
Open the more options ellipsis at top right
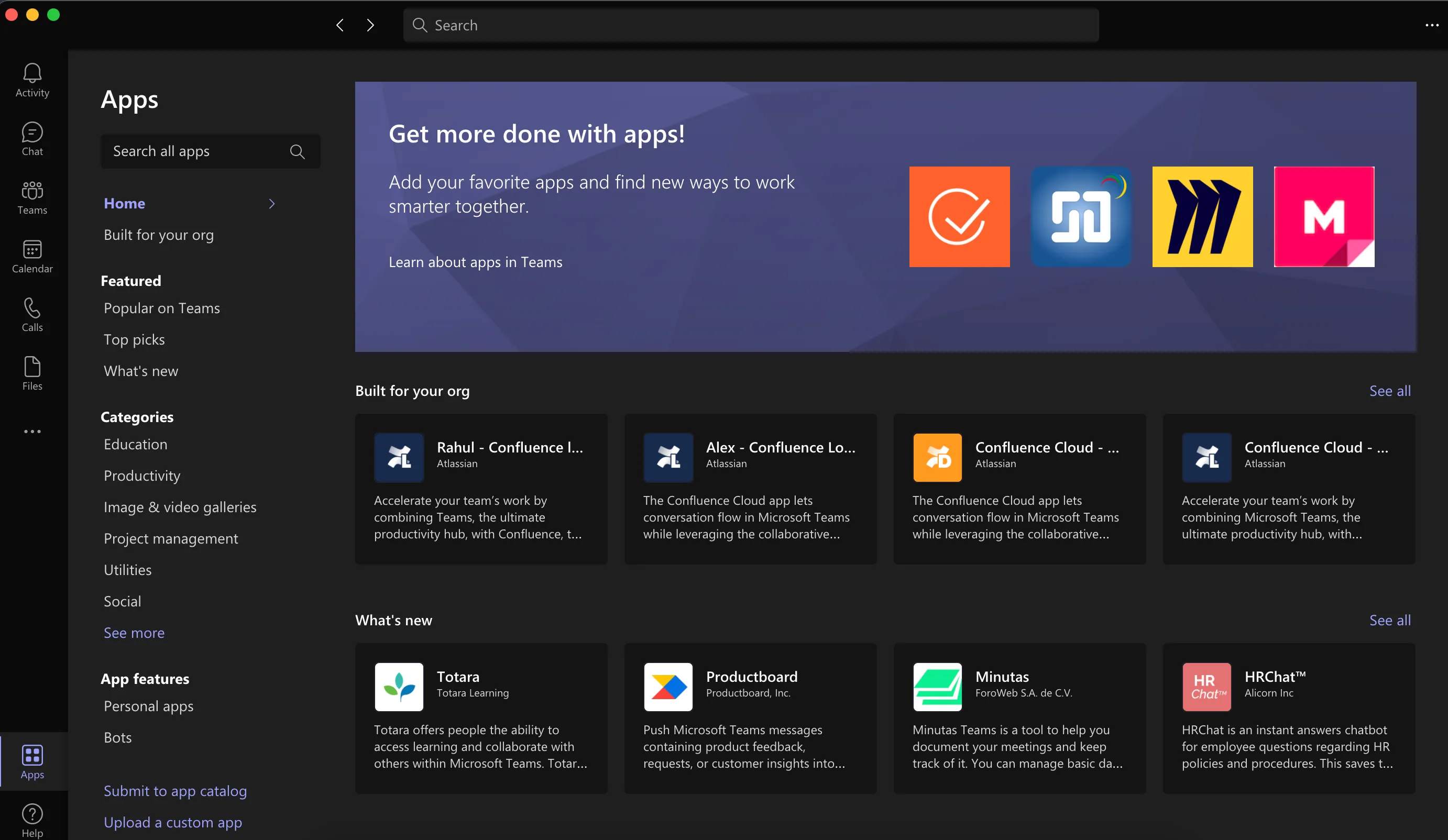pyautogui.click(x=1432, y=25)
